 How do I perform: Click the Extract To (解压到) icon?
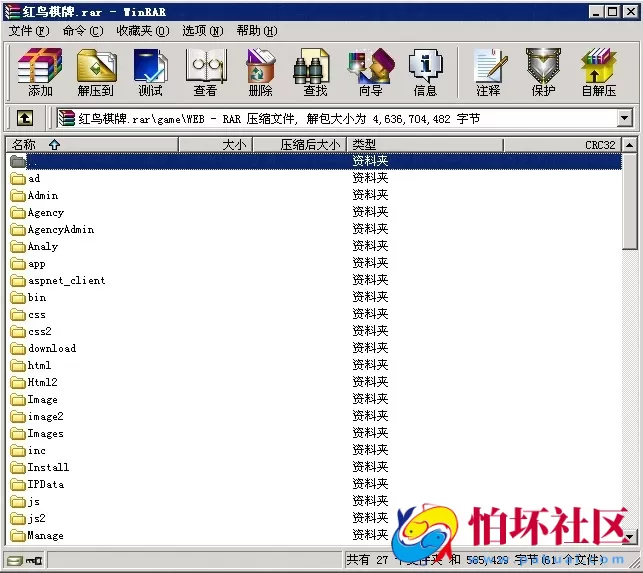(x=96, y=73)
